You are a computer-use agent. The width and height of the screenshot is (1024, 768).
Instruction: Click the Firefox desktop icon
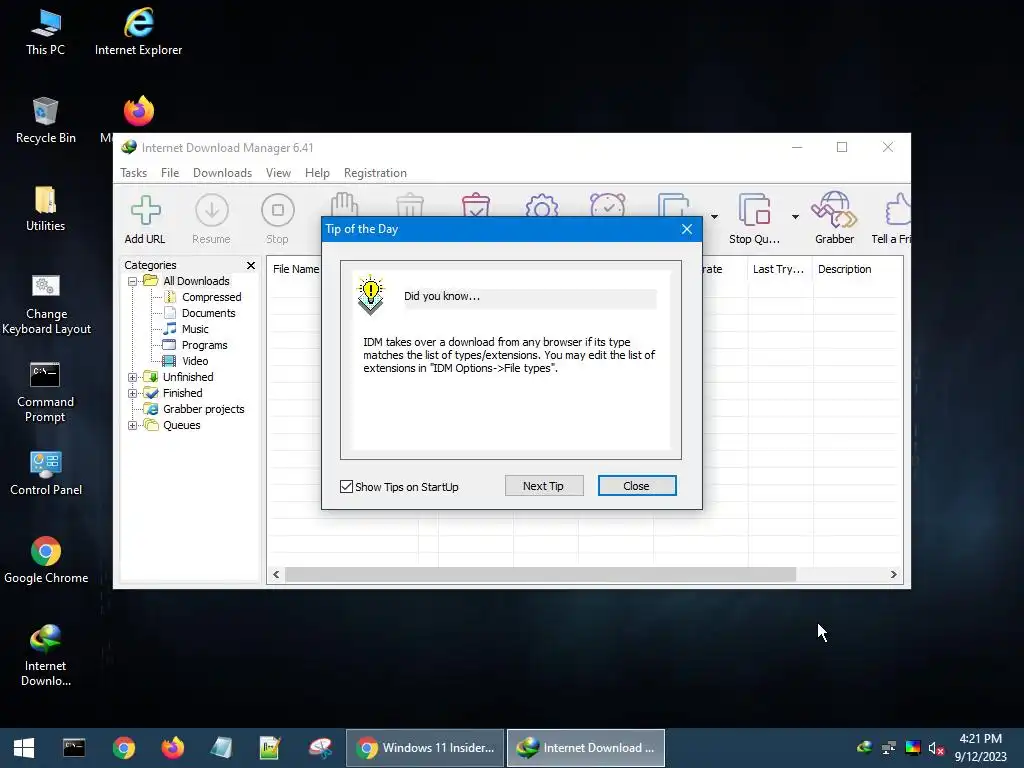(x=139, y=111)
